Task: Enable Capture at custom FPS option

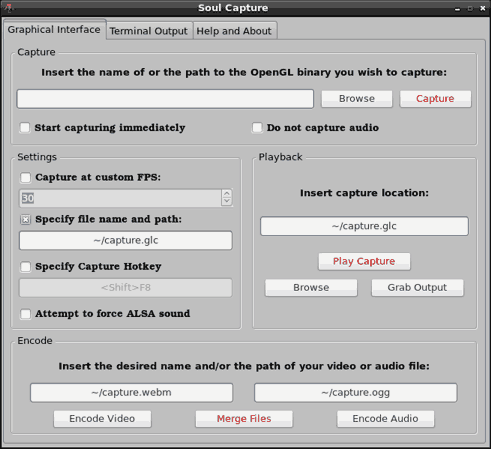Action: click(x=26, y=177)
